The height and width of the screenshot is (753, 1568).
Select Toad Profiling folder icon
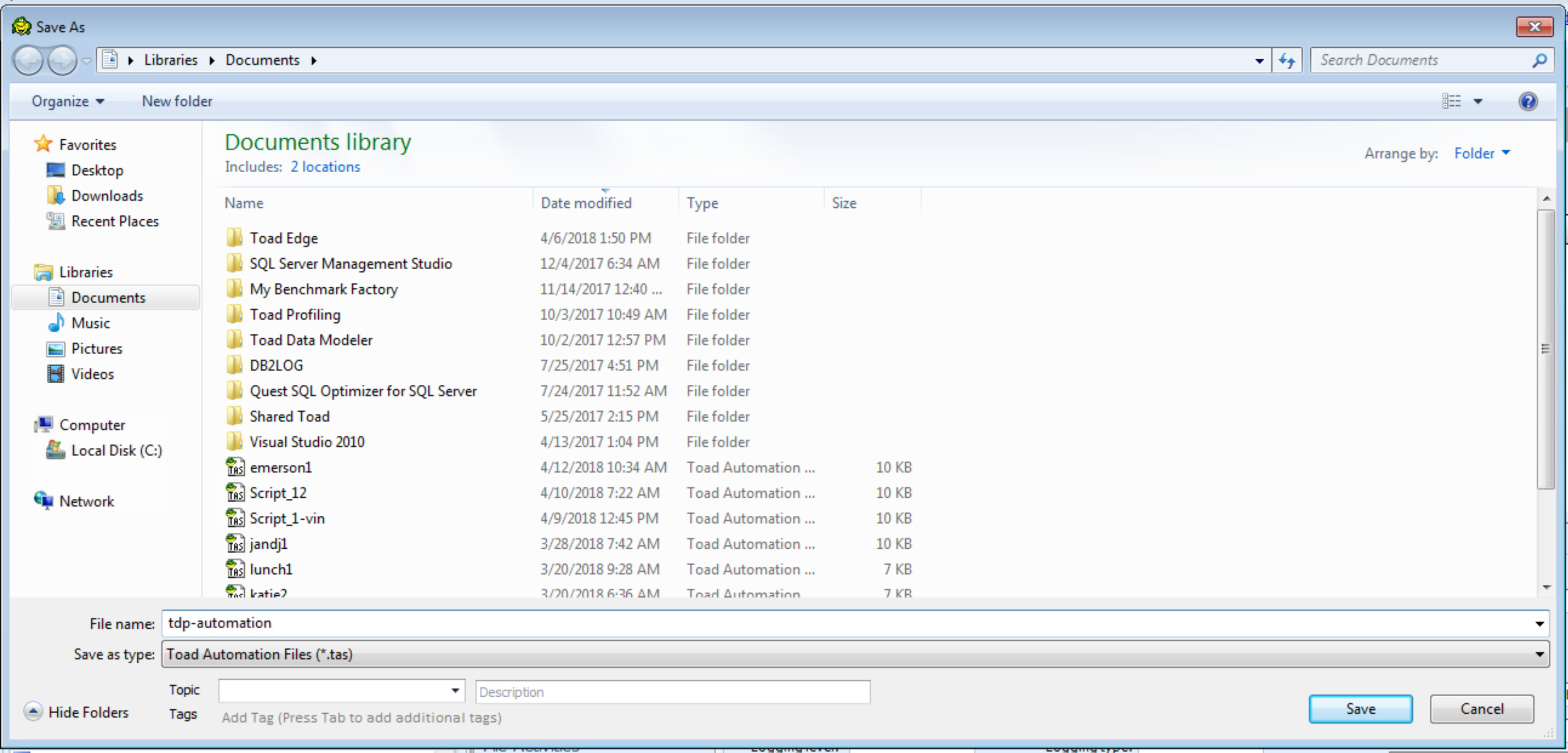click(235, 315)
